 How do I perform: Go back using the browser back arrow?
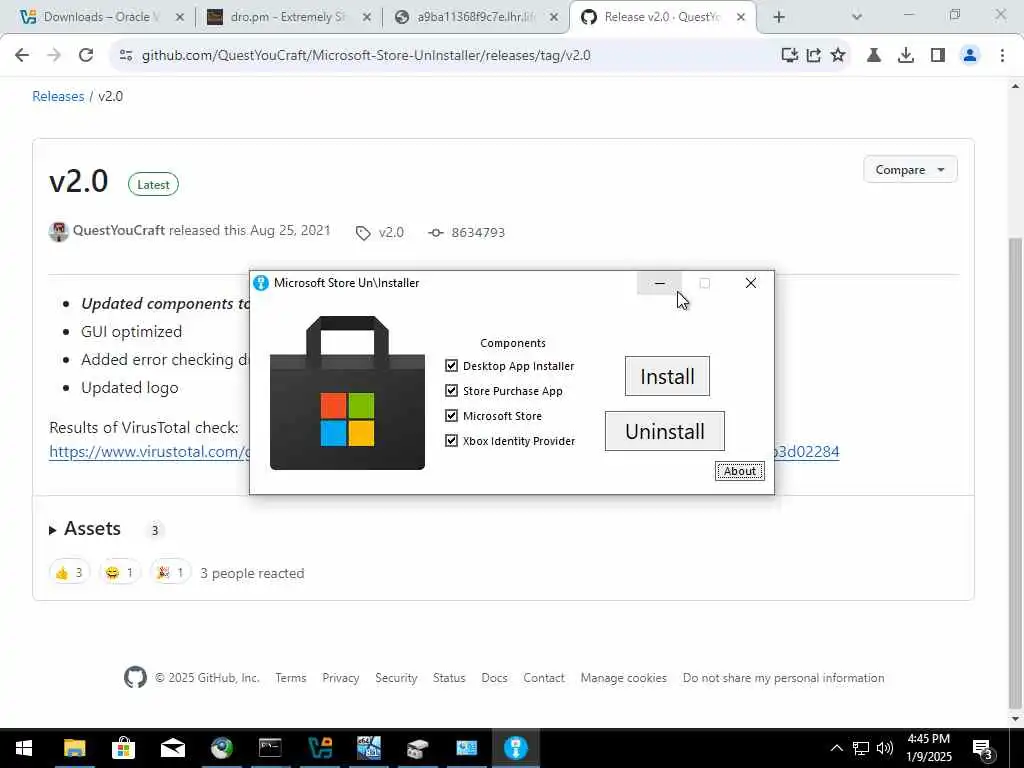pyautogui.click(x=22, y=56)
